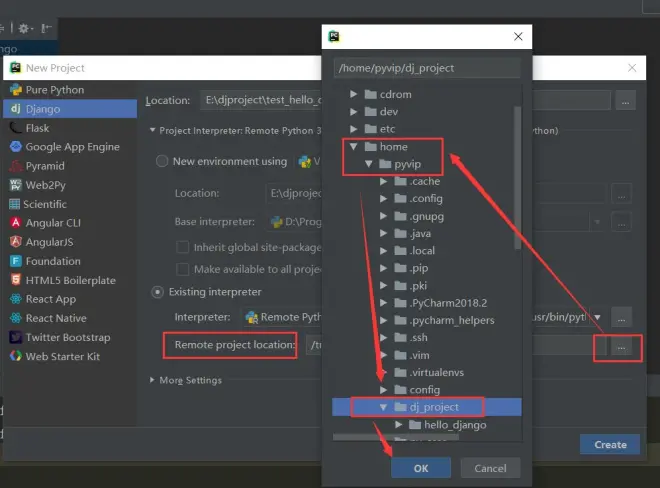Expand the .cache folder
660x488 pixels.
click(383, 181)
